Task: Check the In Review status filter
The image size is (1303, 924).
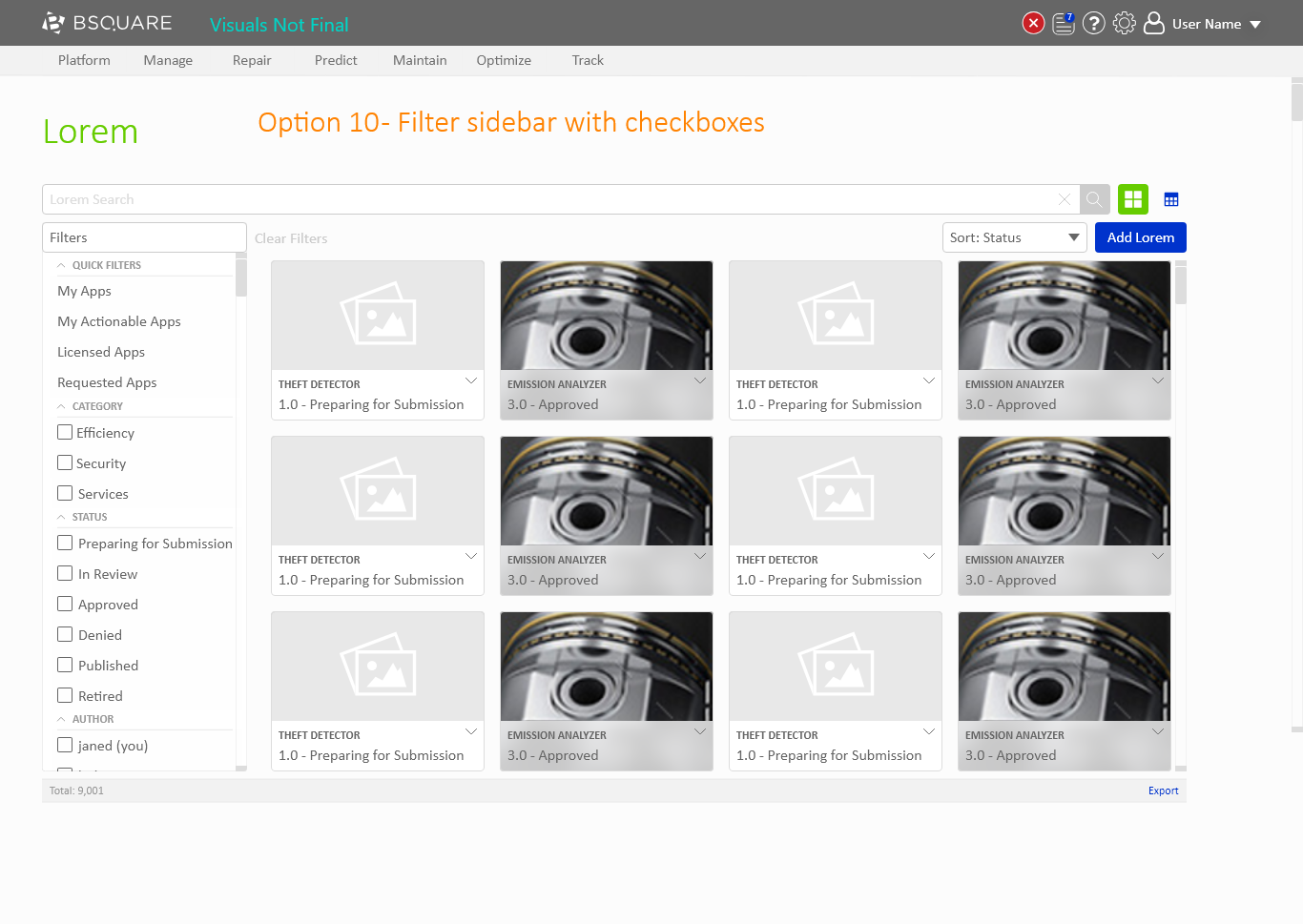Action: click(x=65, y=573)
